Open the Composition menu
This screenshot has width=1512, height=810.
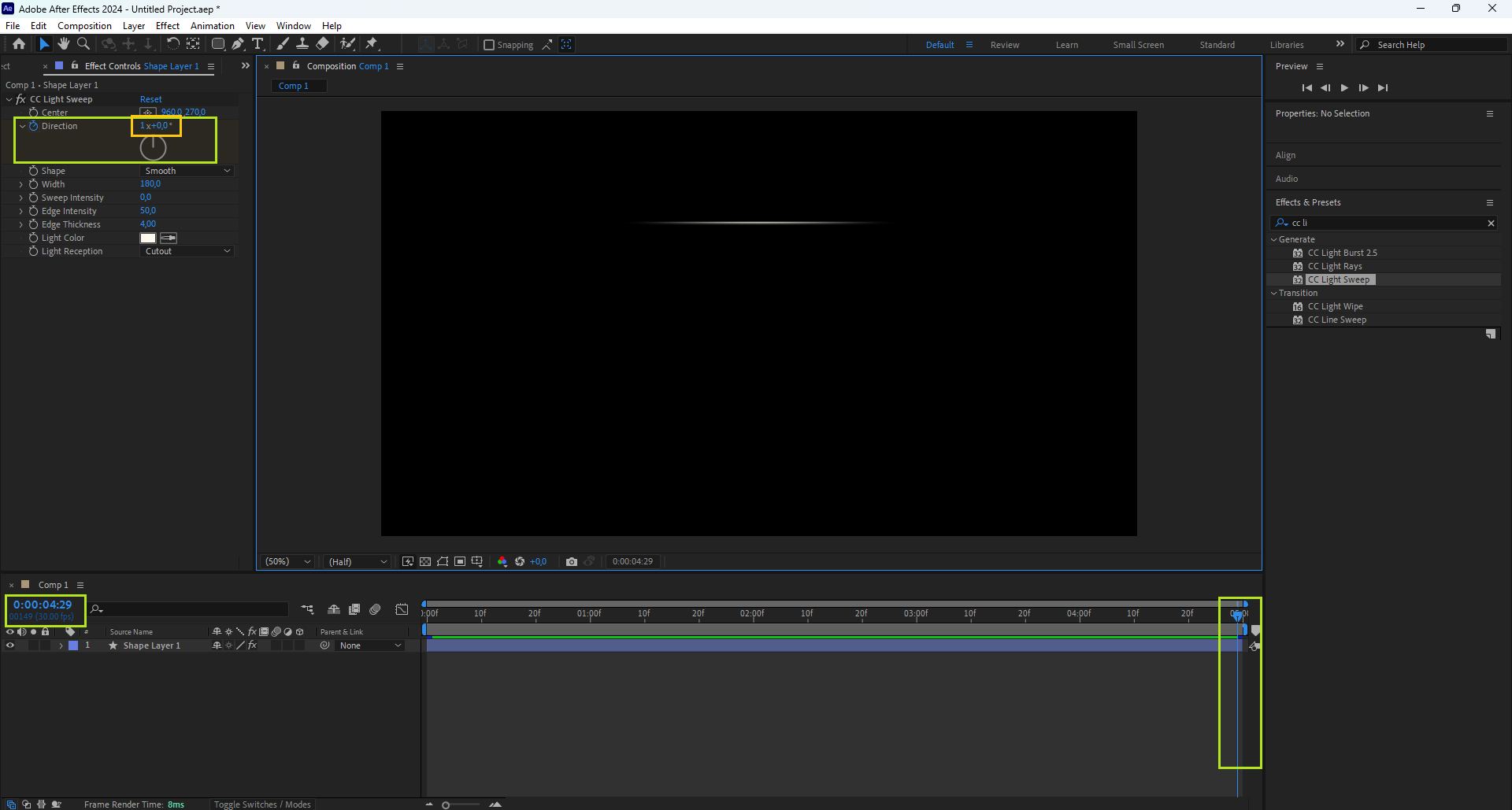tap(84, 26)
